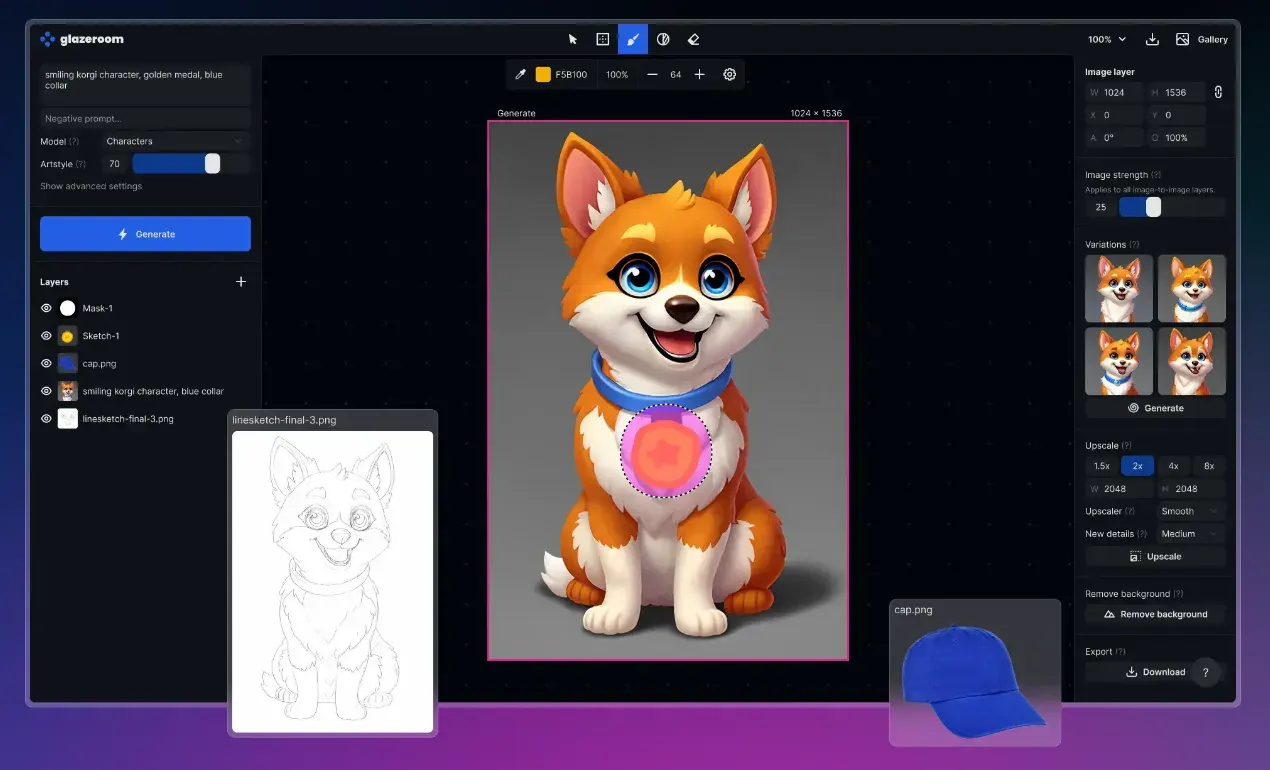Open the Gallery
The image size is (1270, 770).
pos(1202,39)
